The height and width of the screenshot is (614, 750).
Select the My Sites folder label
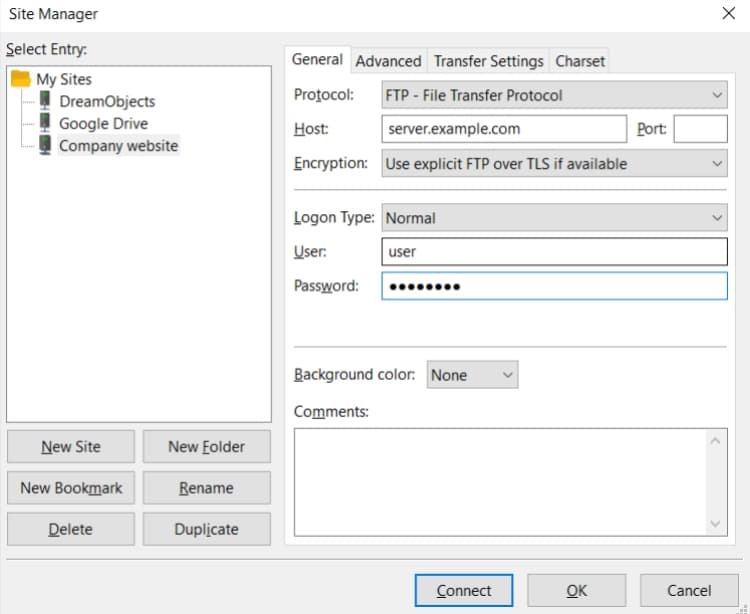click(64, 79)
